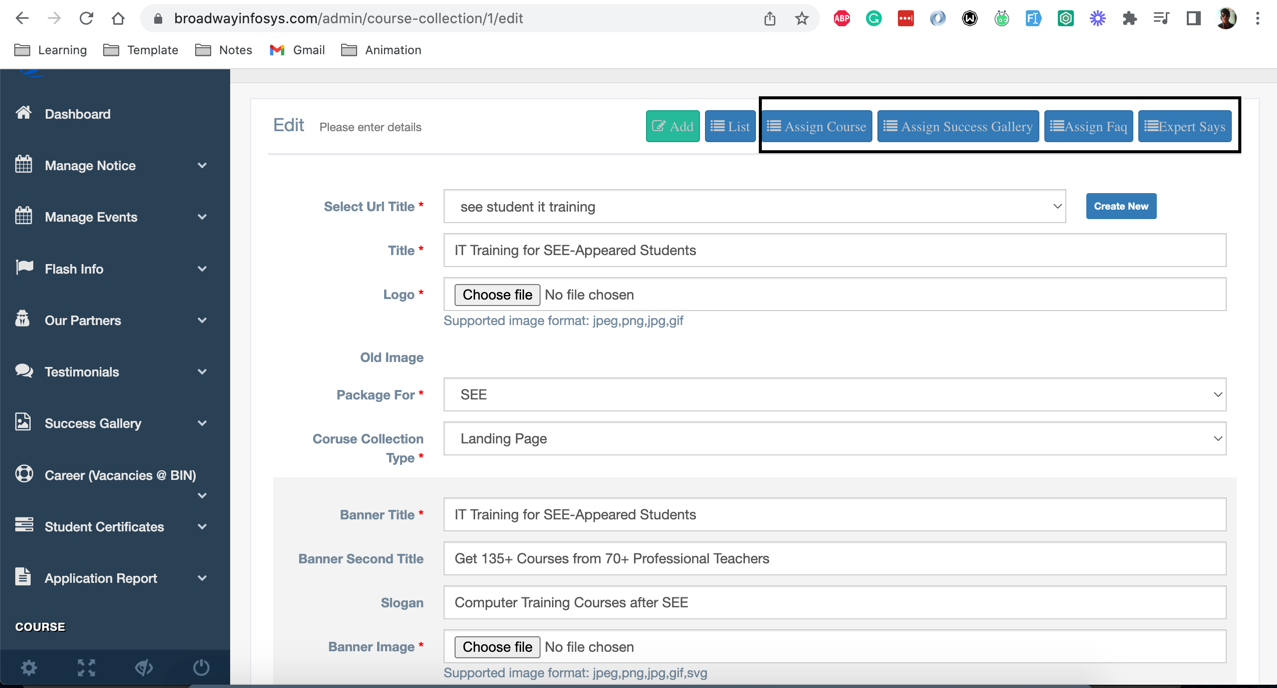Image resolution: width=1277 pixels, height=688 pixels.
Task: Open the Select Url Title dropdown
Action: [754, 207]
